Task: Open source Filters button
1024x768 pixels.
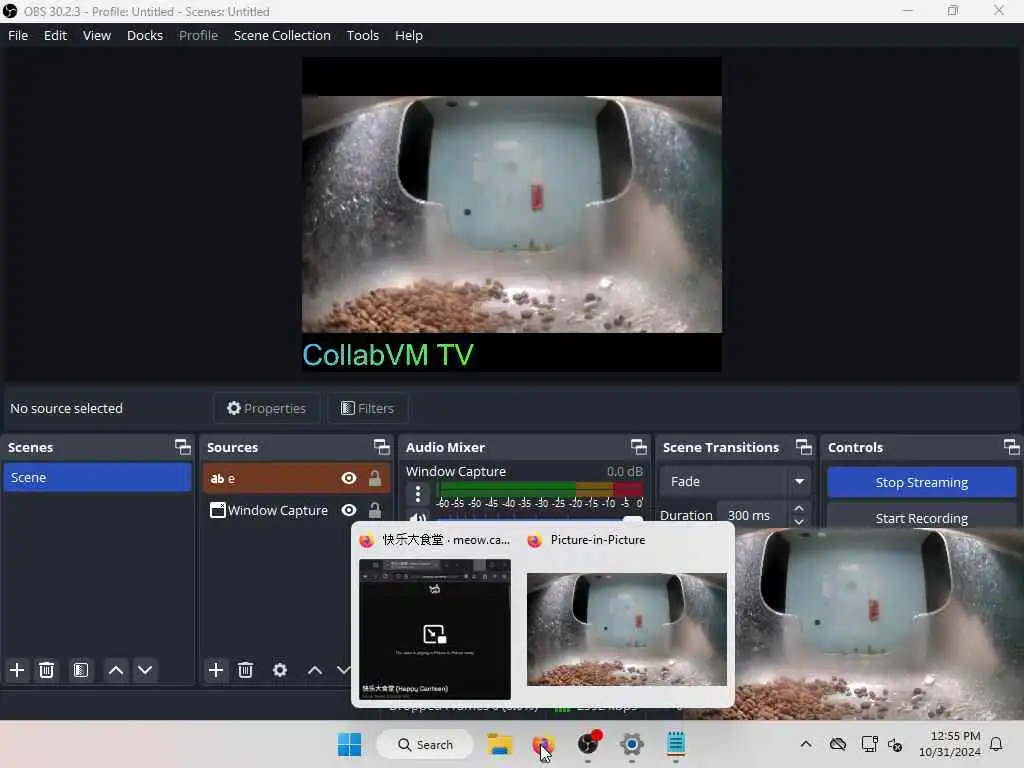Action: [x=368, y=408]
